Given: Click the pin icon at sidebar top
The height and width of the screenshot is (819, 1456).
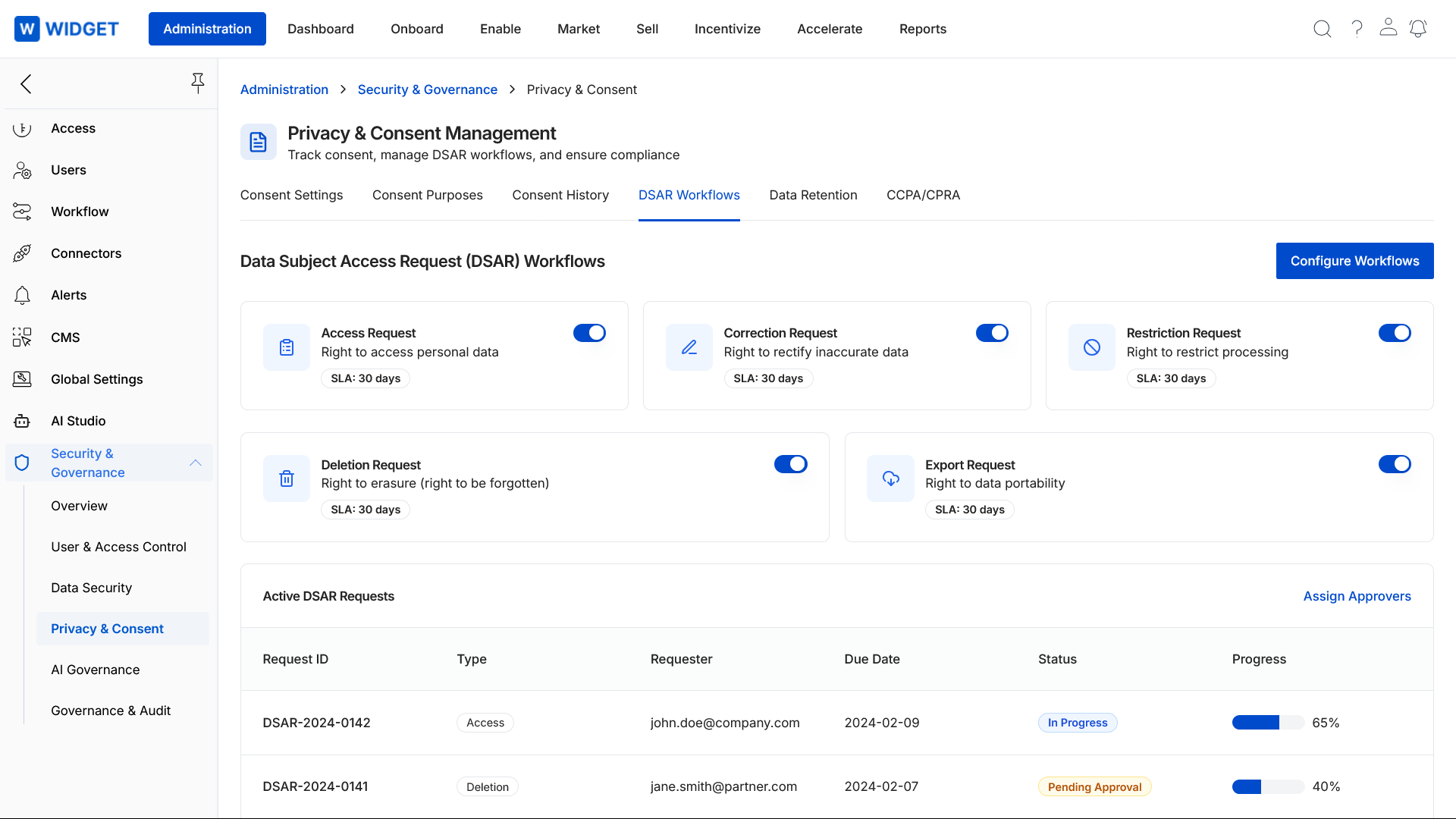Looking at the screenshot, I should (197, 83).
